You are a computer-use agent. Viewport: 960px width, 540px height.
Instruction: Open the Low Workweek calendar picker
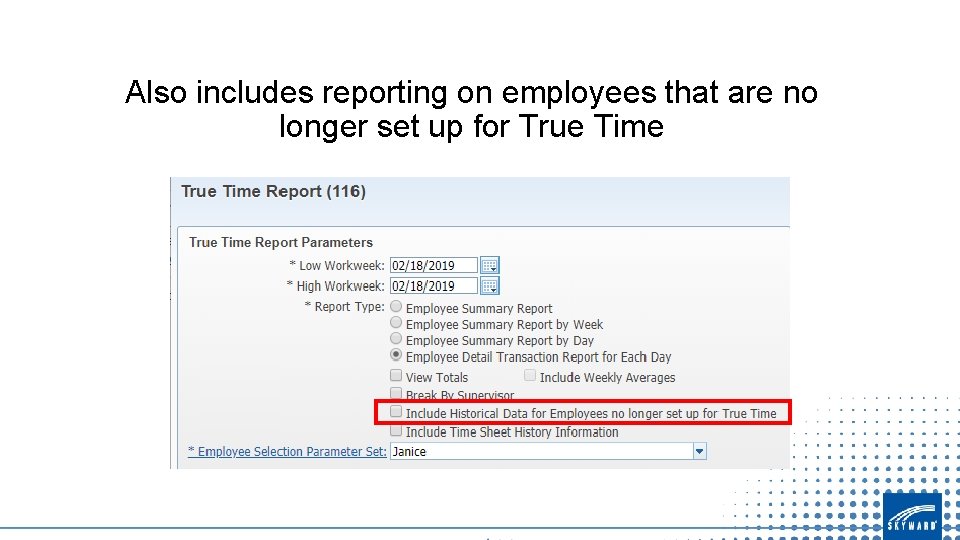490,265
